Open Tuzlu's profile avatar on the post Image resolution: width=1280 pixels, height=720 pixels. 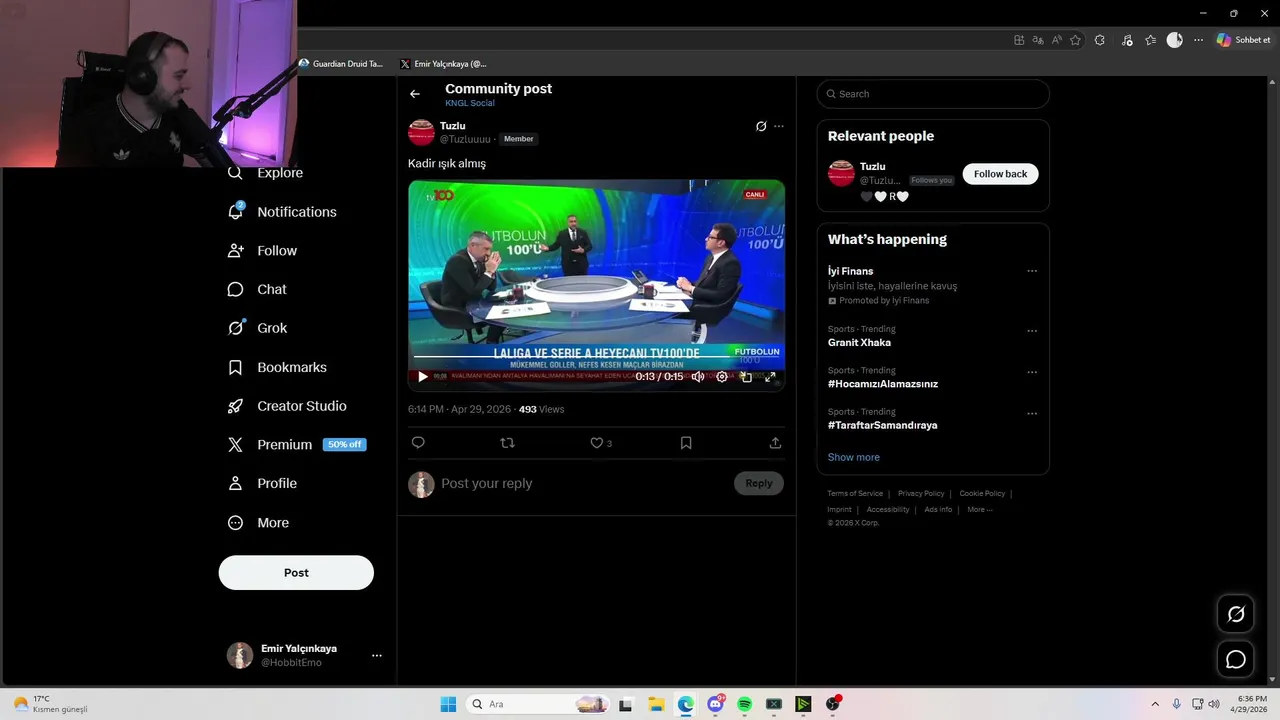tap(421, 132)
